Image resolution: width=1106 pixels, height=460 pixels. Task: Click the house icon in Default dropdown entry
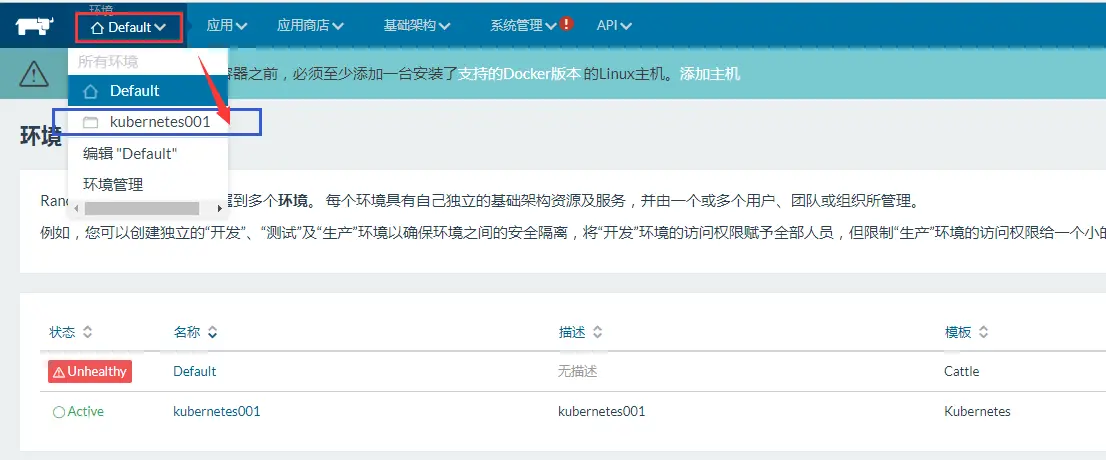coord(90,91)
